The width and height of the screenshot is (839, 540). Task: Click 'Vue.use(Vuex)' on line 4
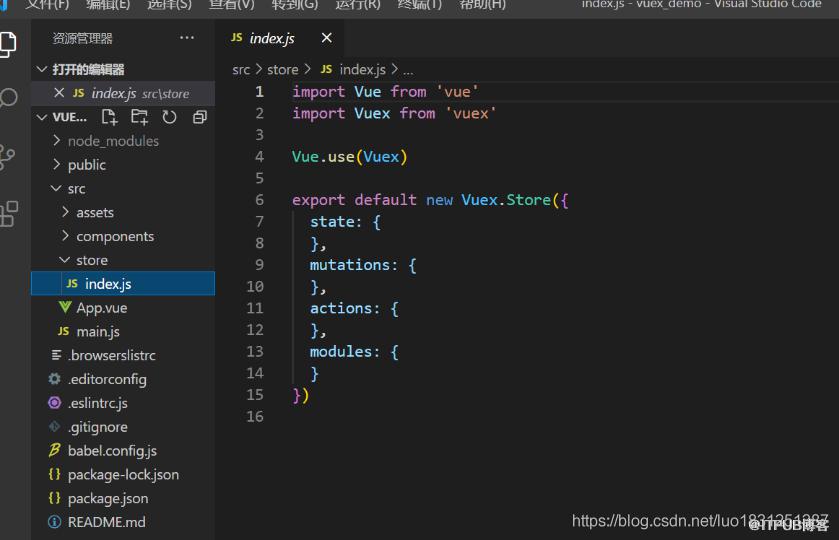click(349, 157)
